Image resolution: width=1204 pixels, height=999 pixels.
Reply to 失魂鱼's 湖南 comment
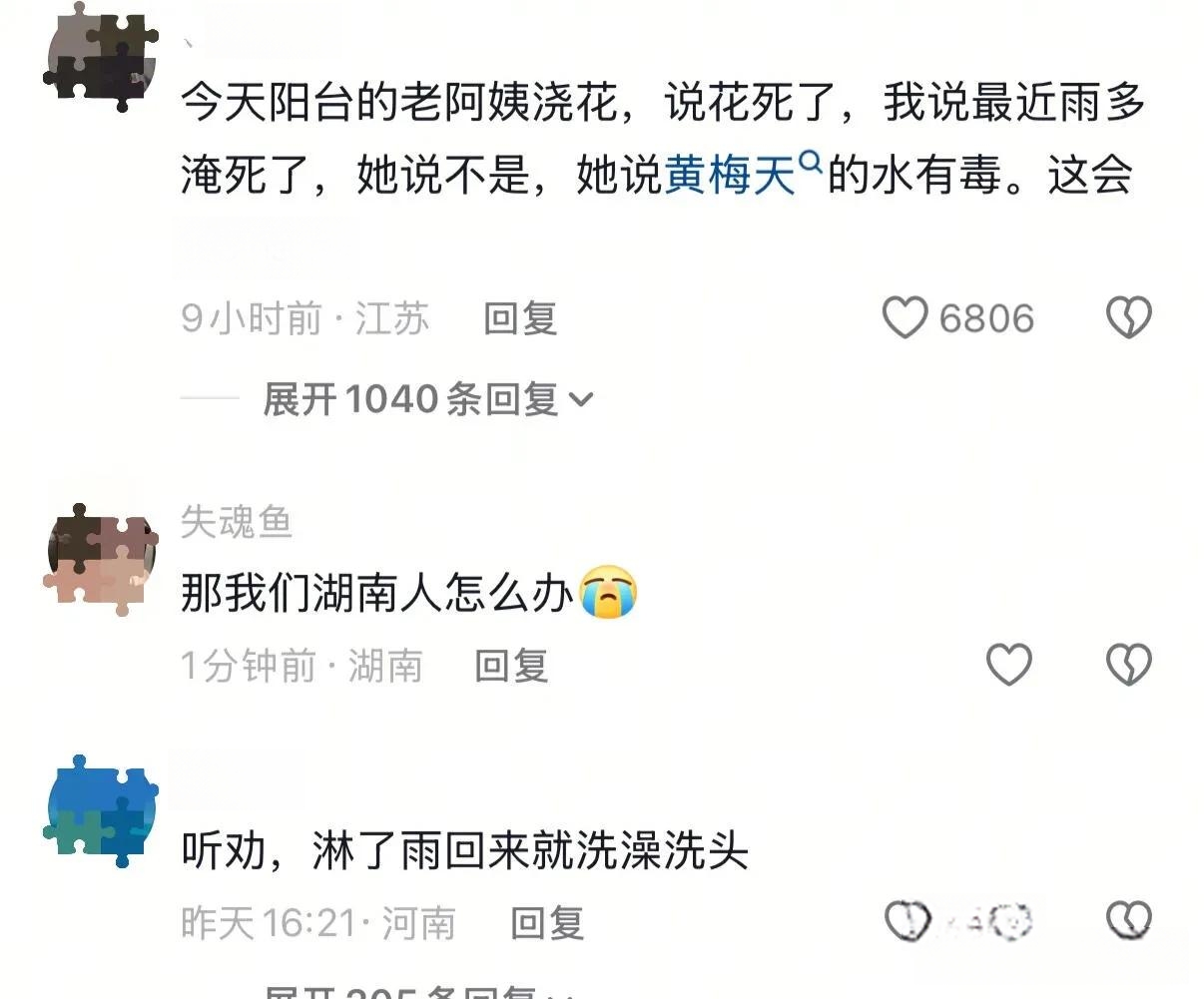point(511,666)
